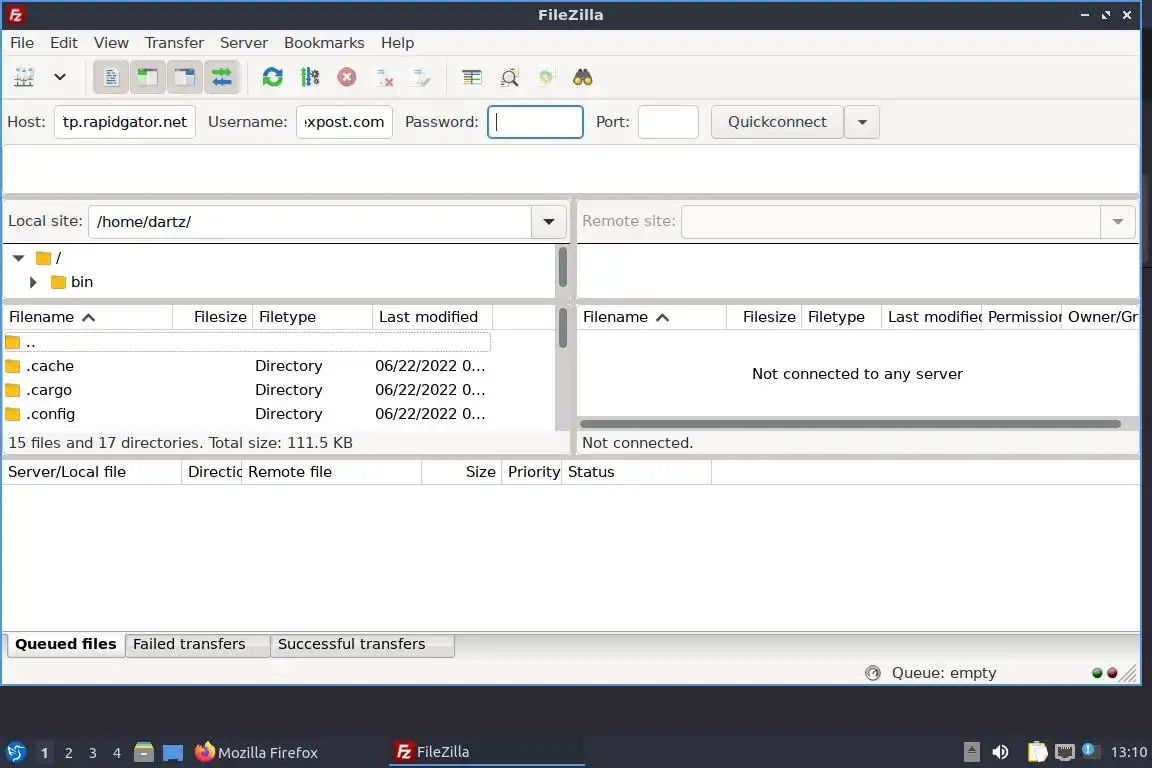Screen dimensions: 1152x768
Task: Open Mozilla Firefox from the taskbar
Action: [x=256, y=753]
